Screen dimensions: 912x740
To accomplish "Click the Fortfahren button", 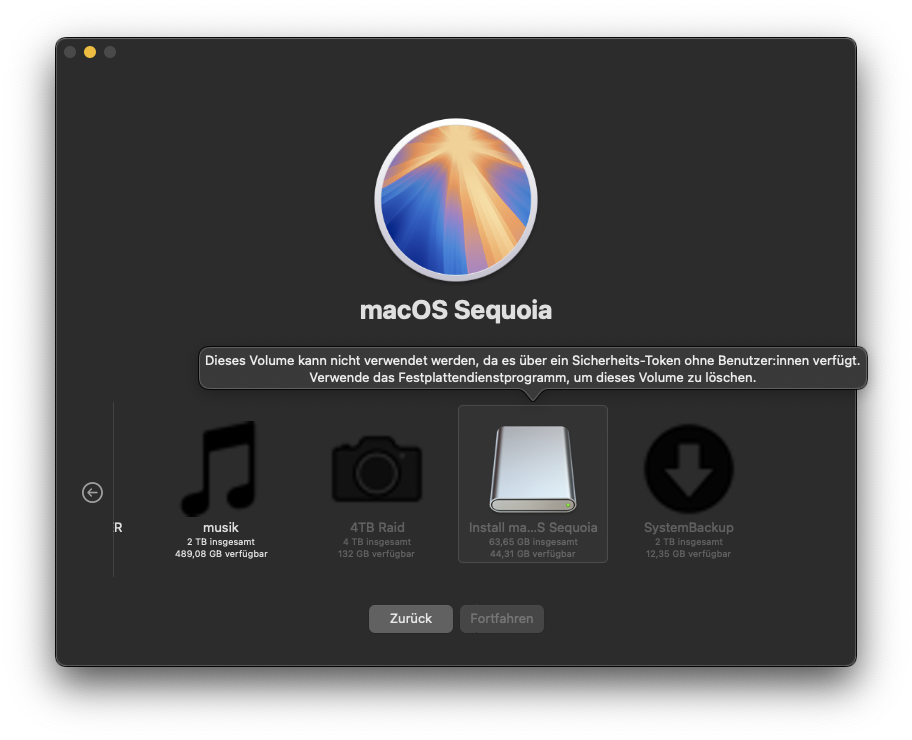I will pyautogui.click(x=502, y=618).
